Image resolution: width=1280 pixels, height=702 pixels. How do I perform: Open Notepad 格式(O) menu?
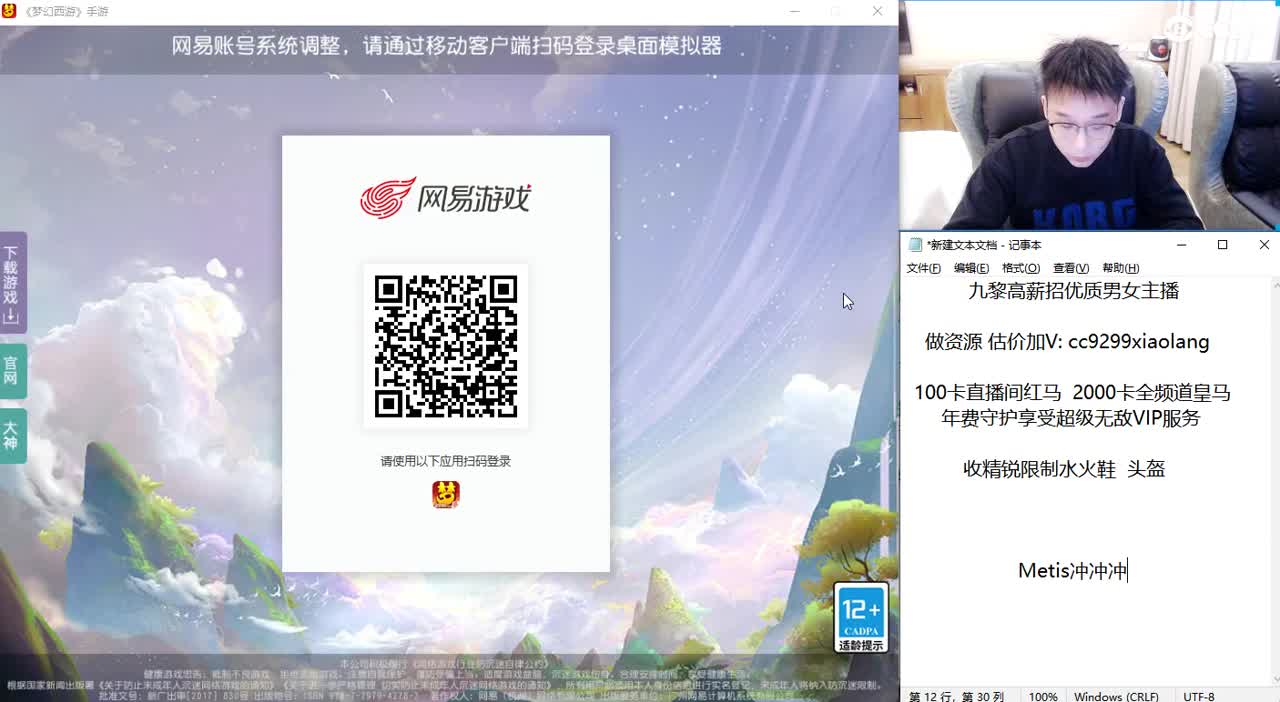[1021, 268]
